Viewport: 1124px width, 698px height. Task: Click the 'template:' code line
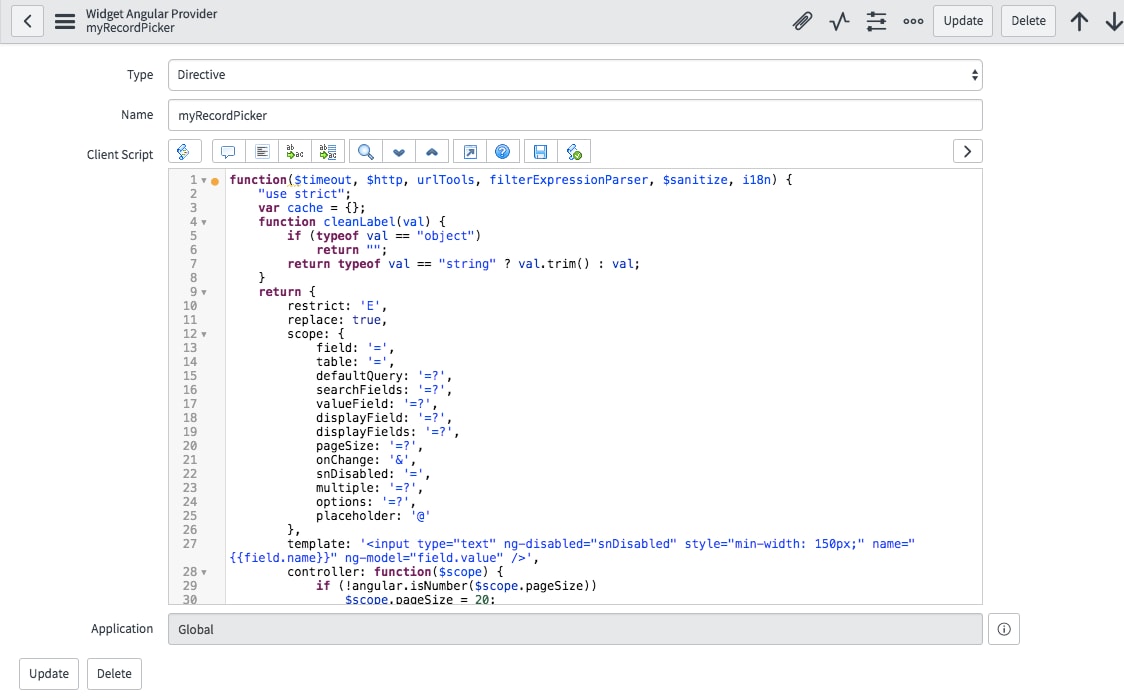tap(572, 550)
